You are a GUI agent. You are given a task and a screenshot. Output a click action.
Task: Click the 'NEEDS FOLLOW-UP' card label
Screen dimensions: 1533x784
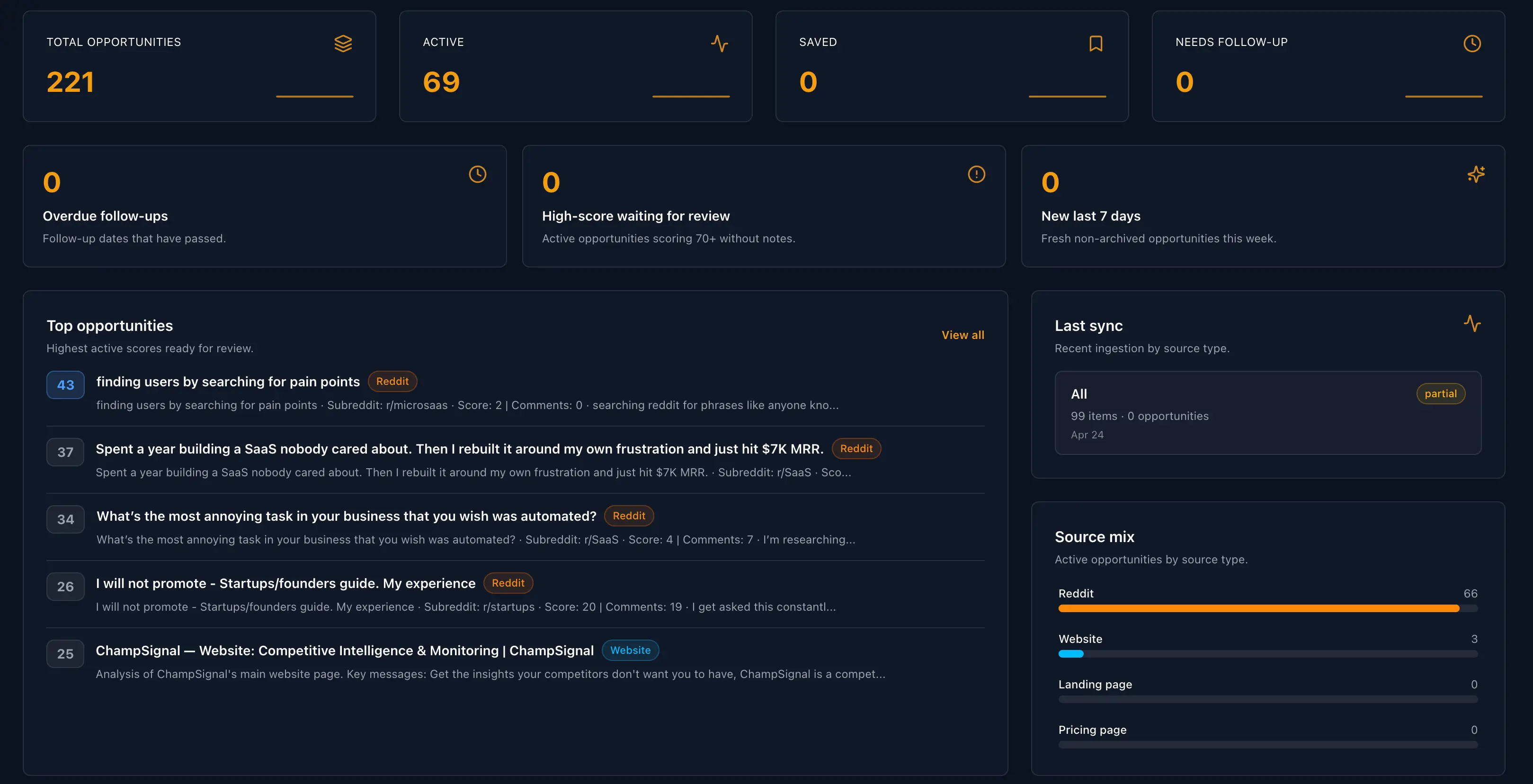[1231, 42]
